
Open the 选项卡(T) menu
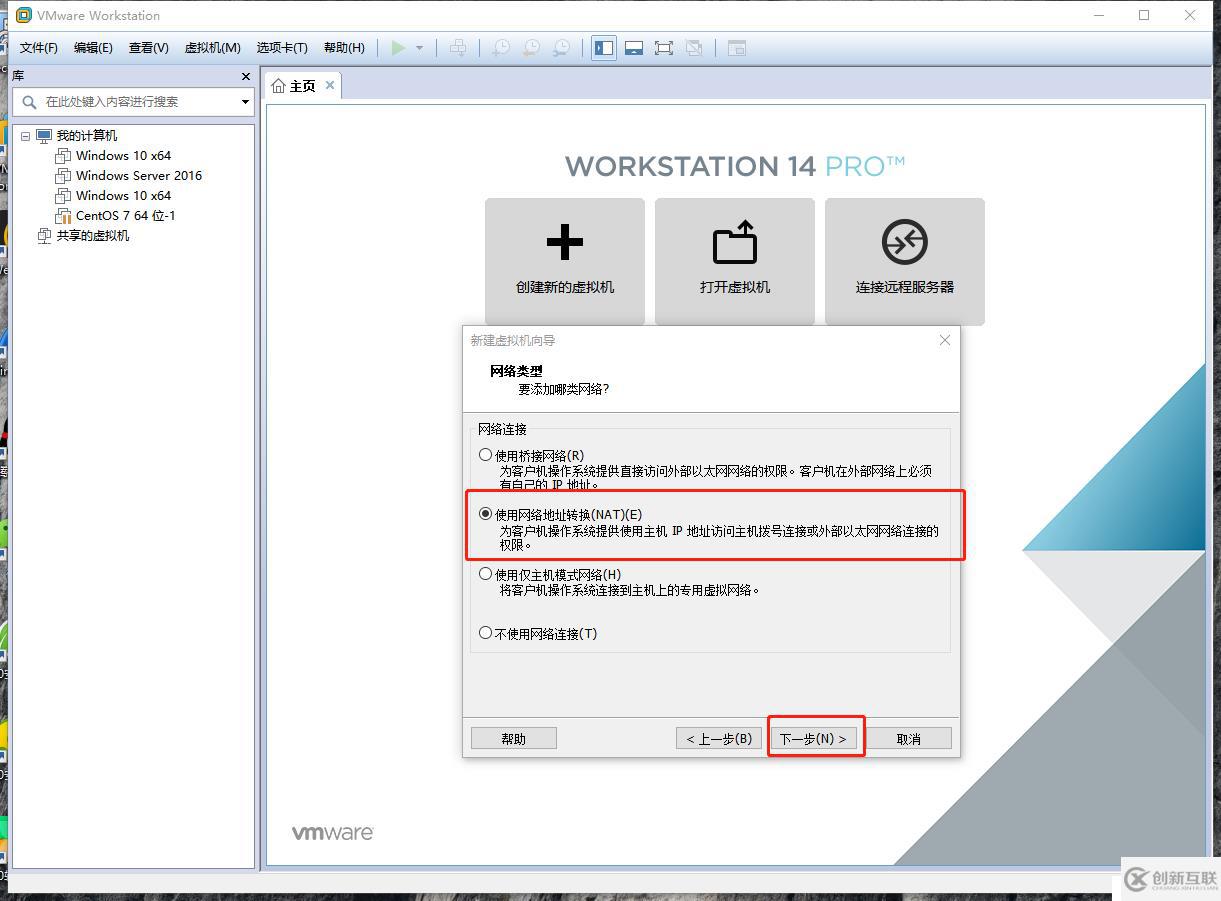(x=282, y=48)
